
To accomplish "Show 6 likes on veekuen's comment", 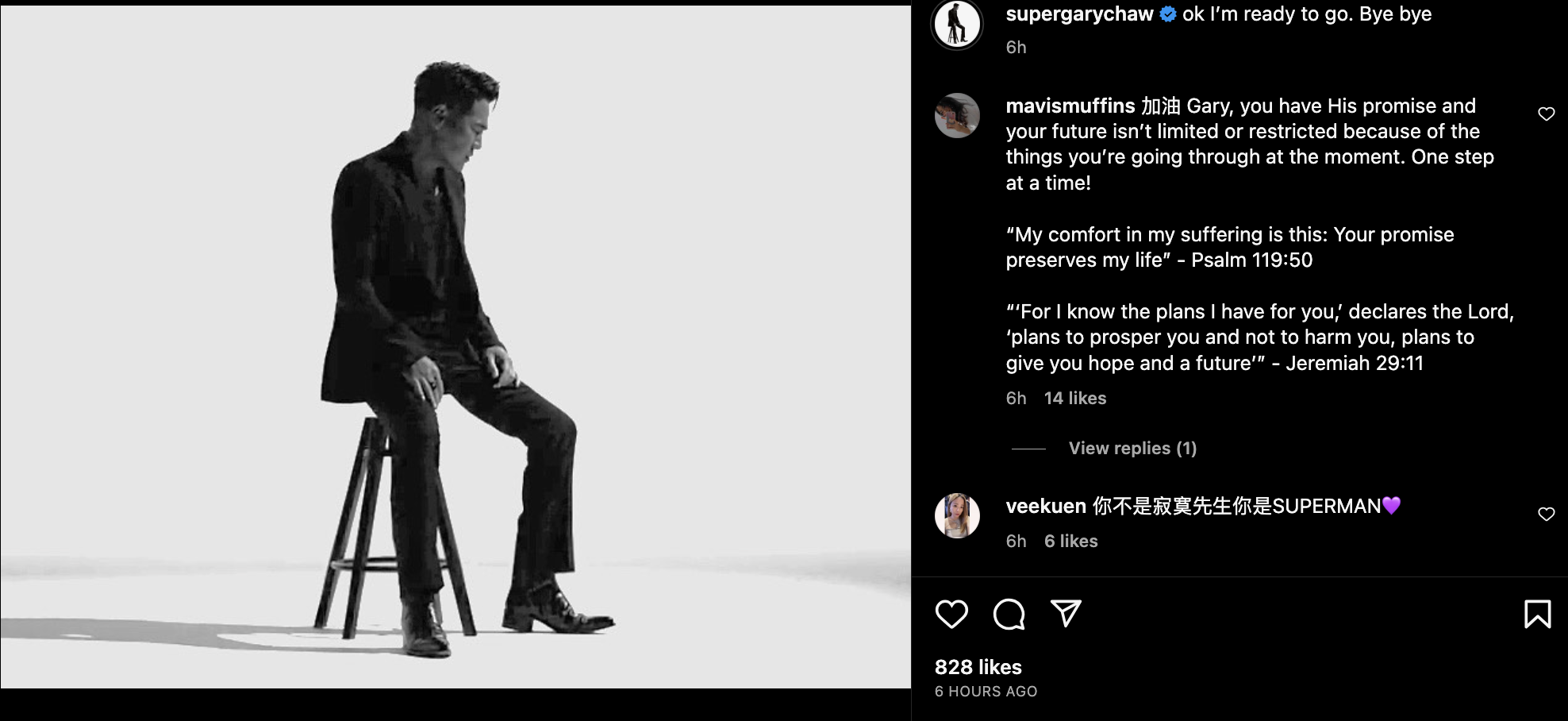I will click(x=1070, y=542).
